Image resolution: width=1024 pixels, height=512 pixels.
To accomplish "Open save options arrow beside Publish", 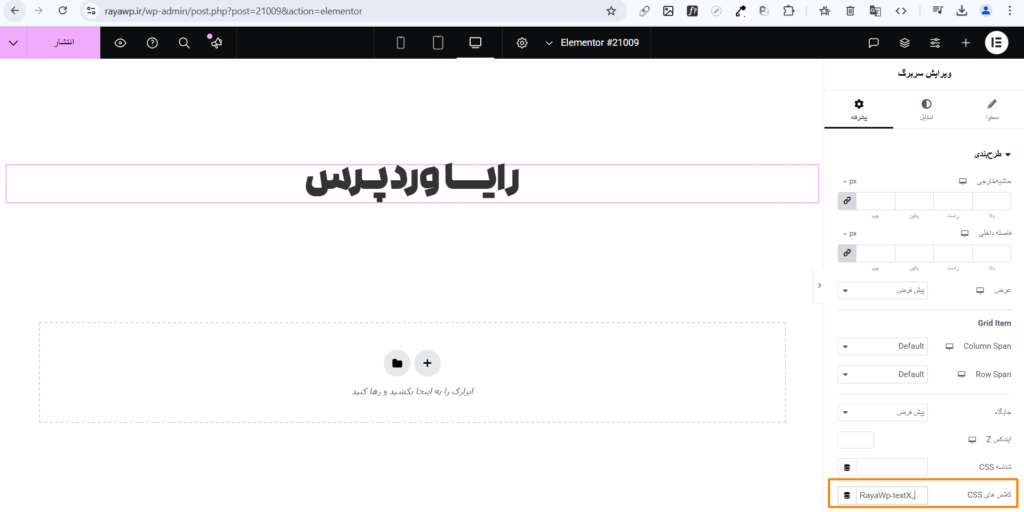I will click(13, 42).
